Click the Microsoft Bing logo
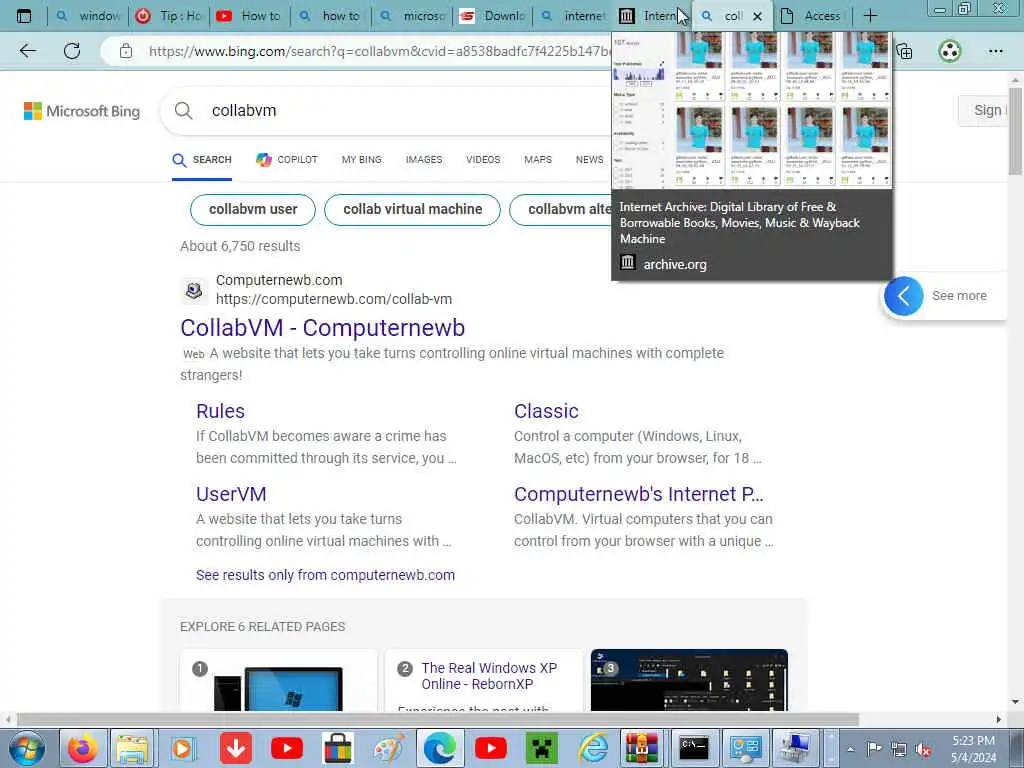Viewport: 1024px width, 768px height. 82,111
